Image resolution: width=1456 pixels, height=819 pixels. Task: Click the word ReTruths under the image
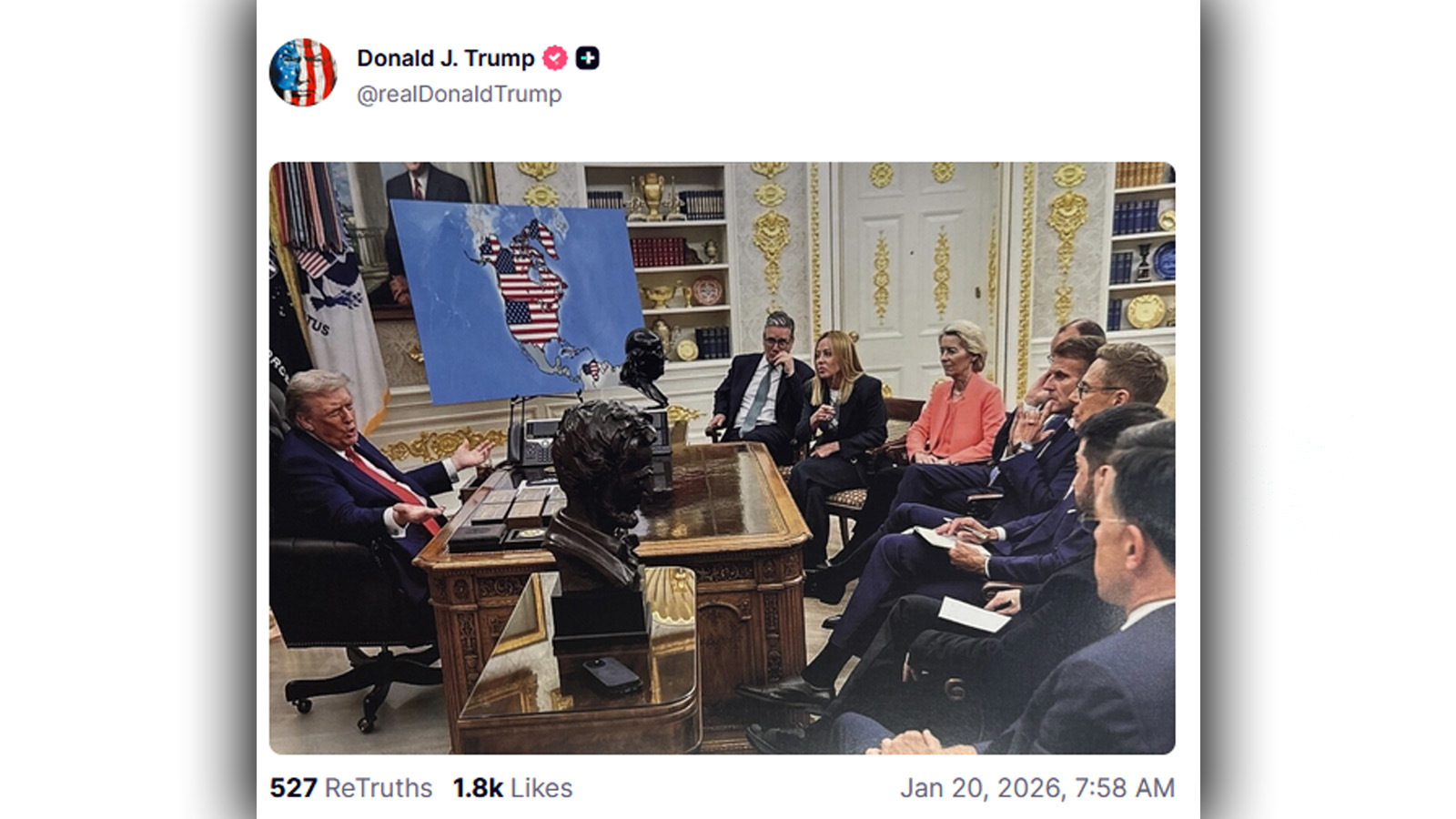379,787
